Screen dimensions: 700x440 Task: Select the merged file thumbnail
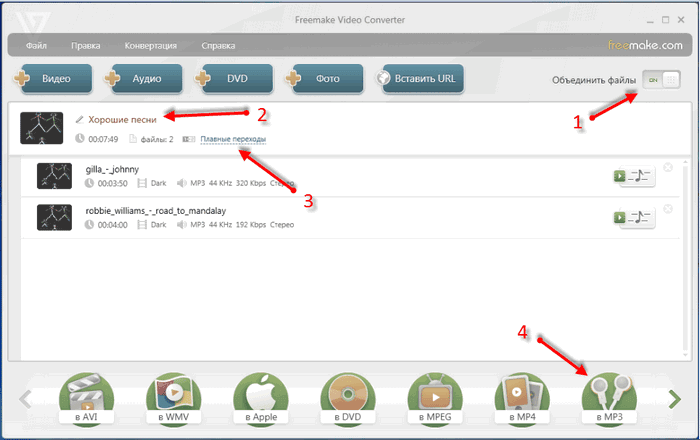[42, 128]
